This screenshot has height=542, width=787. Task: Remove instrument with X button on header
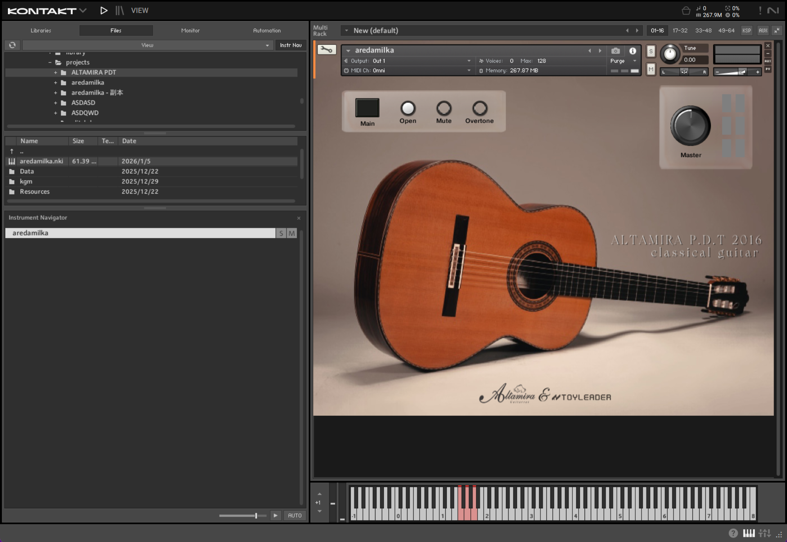point(767,46)
